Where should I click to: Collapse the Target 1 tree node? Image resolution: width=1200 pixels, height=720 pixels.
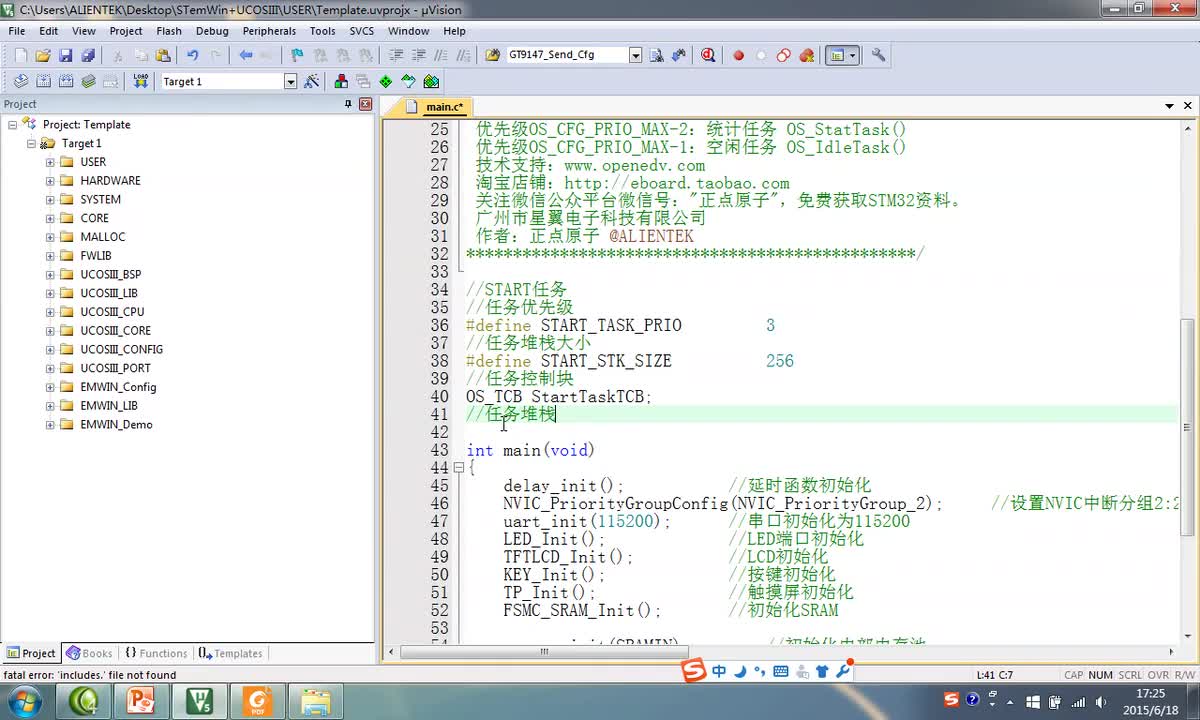pos(32,144)
